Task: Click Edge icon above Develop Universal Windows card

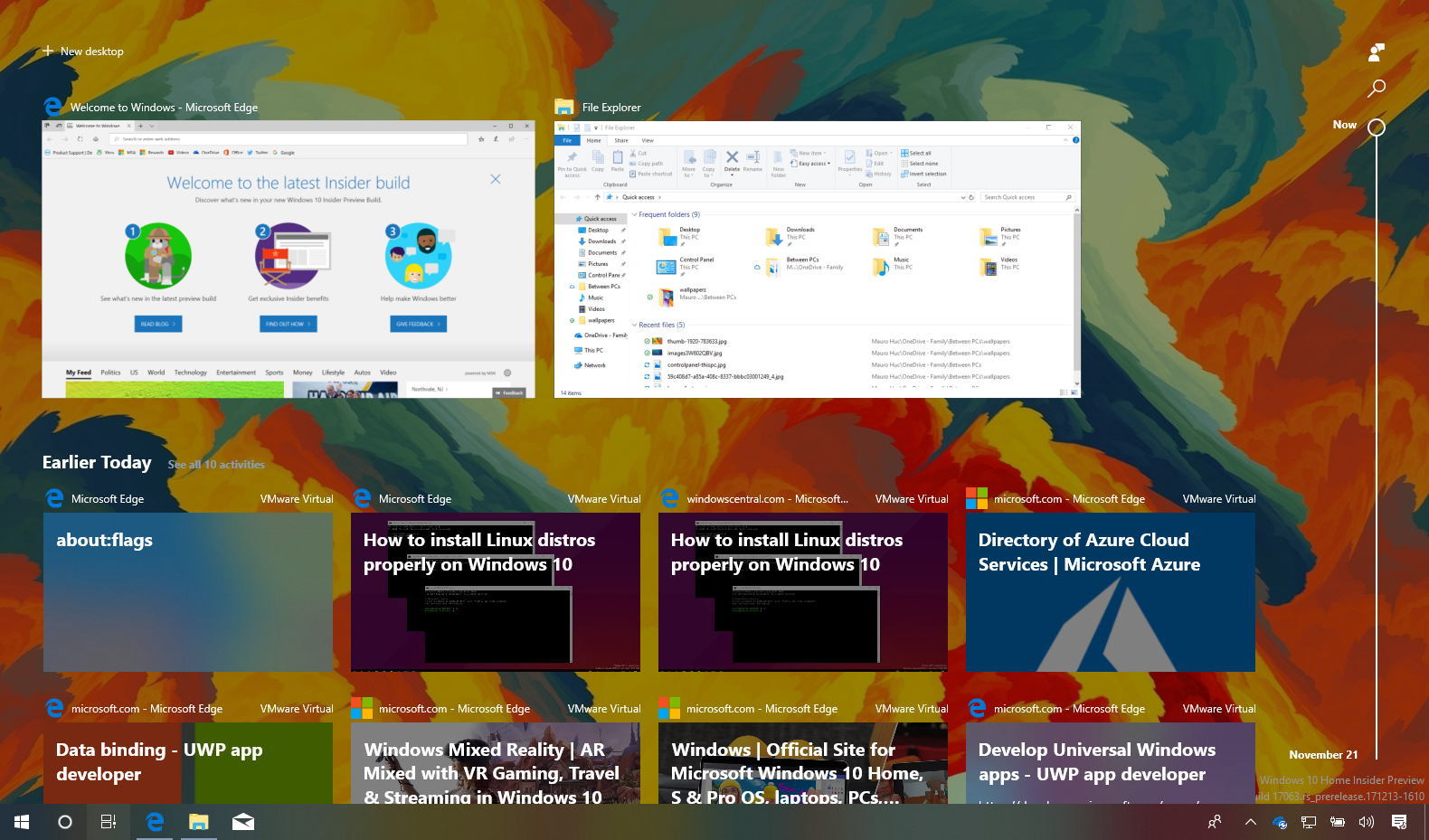Action: (x=977, y=708)
